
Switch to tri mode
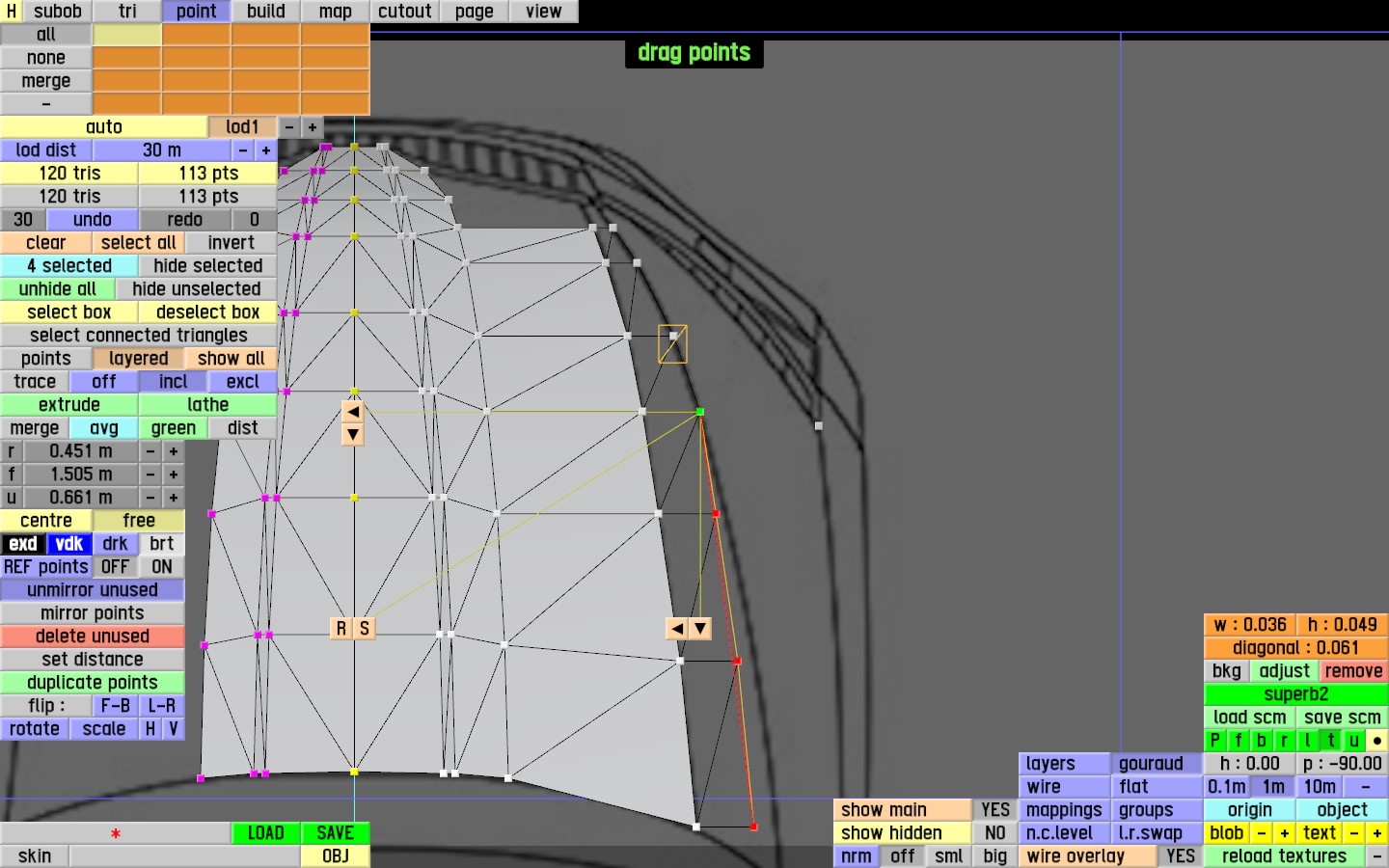[127, 12]
